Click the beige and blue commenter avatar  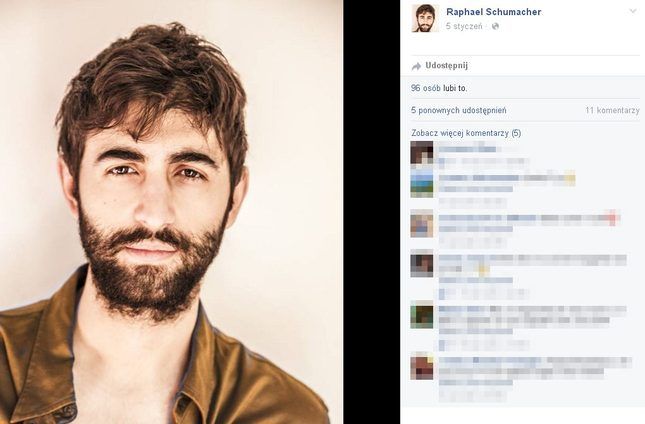[422, 224]
